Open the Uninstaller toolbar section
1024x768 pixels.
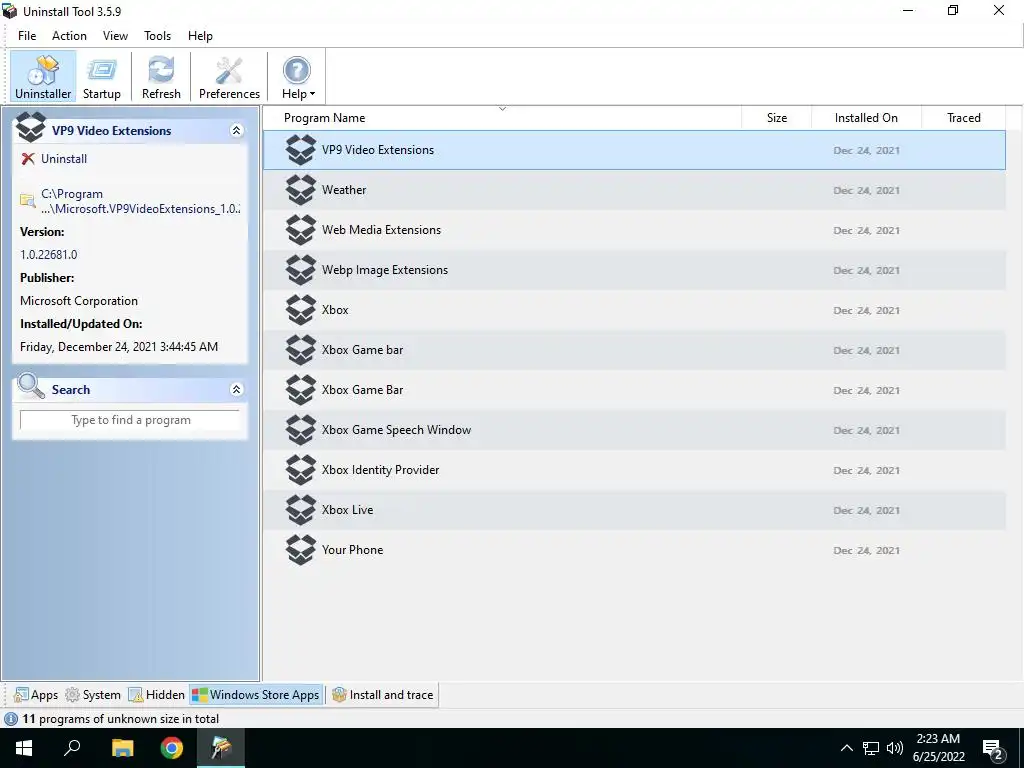point(43,76)
